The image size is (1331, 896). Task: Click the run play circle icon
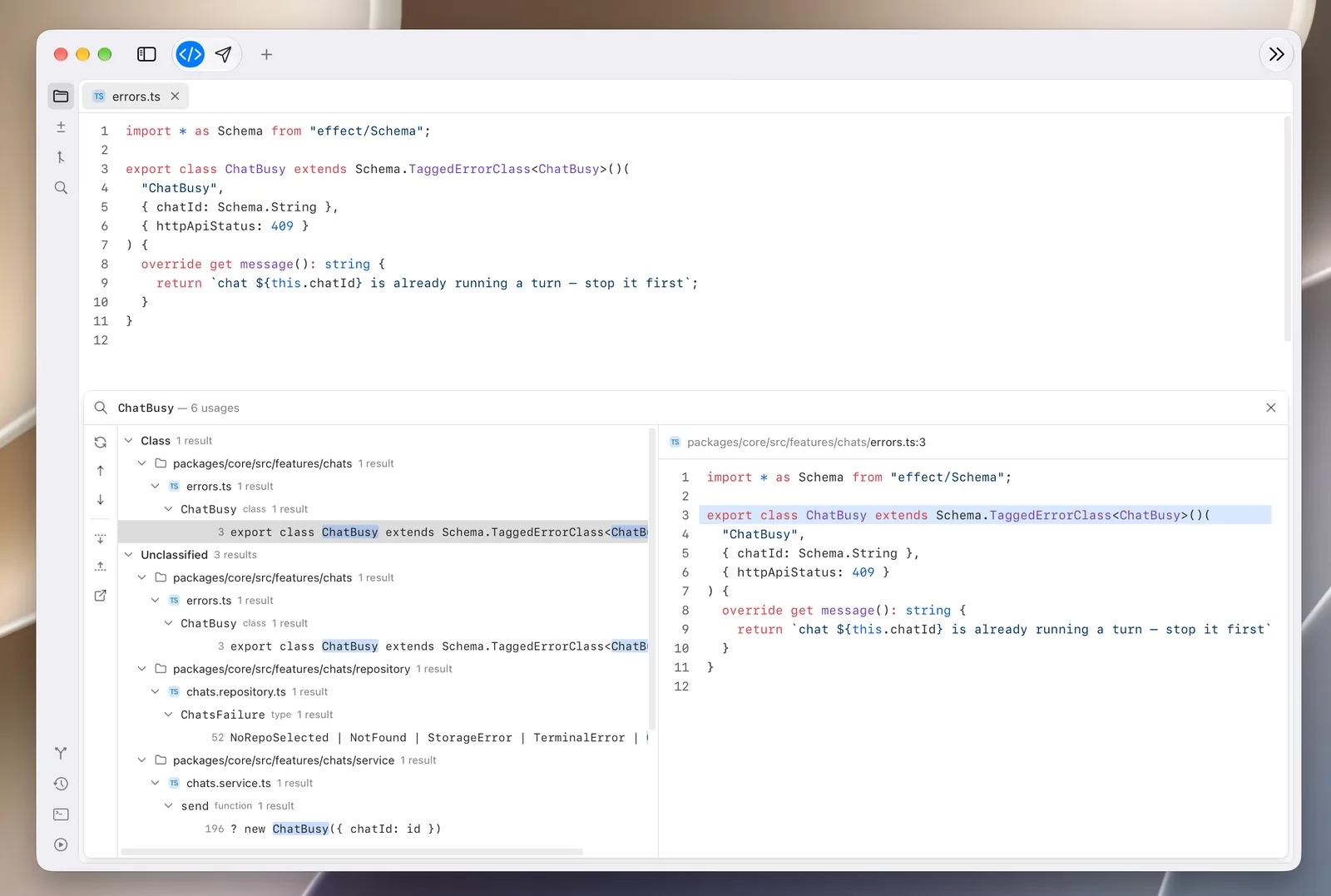coord(61,845)
